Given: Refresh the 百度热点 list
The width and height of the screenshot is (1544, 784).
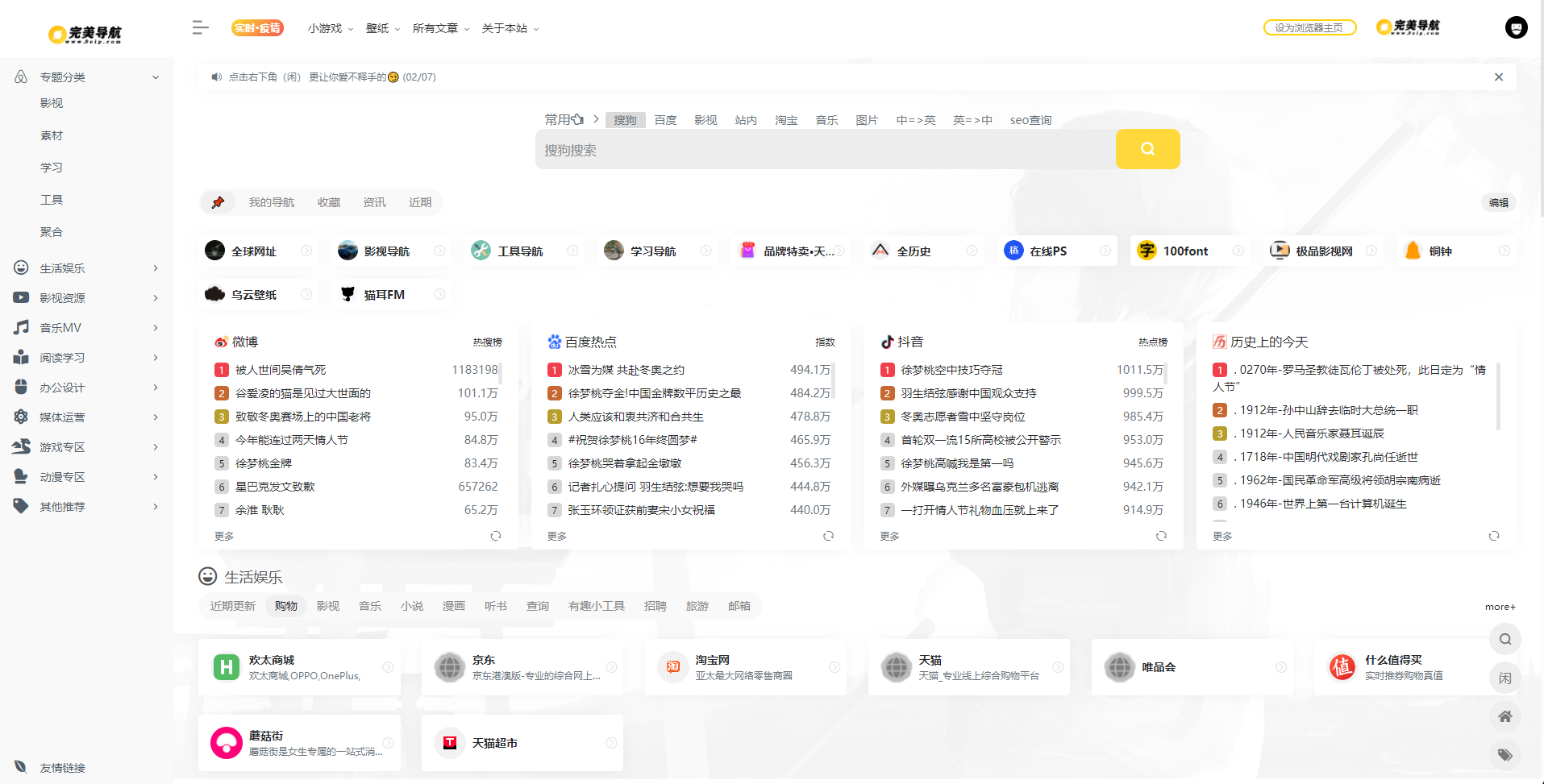Looking at the screenshot, I should [x=828, y=536].
